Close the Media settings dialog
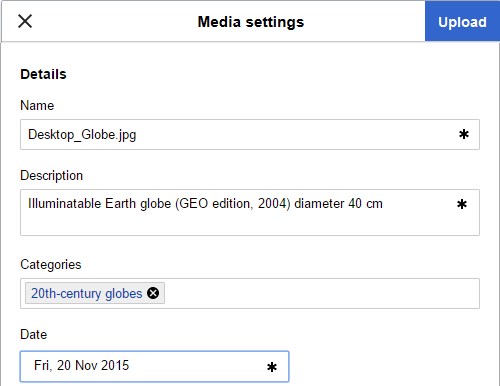 pyautogui.click(x=25, y=22)
